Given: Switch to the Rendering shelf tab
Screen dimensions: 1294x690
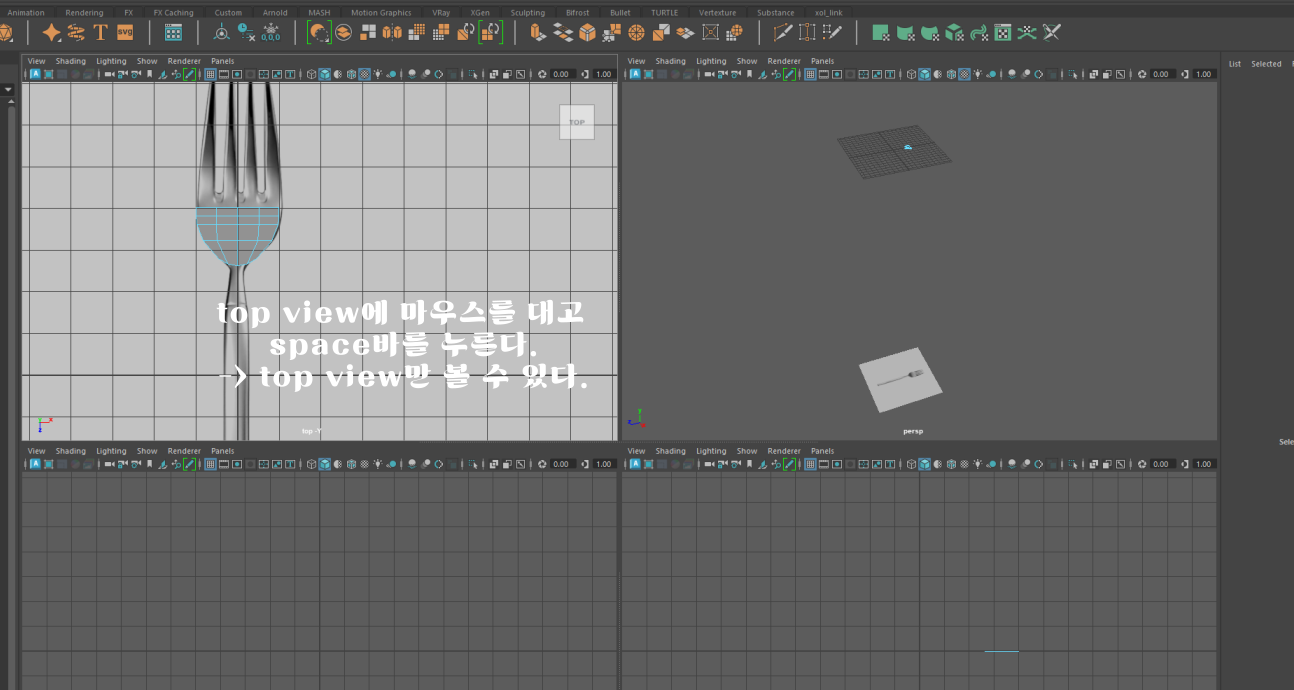Looking at the screenshot, I should [84, 13].
